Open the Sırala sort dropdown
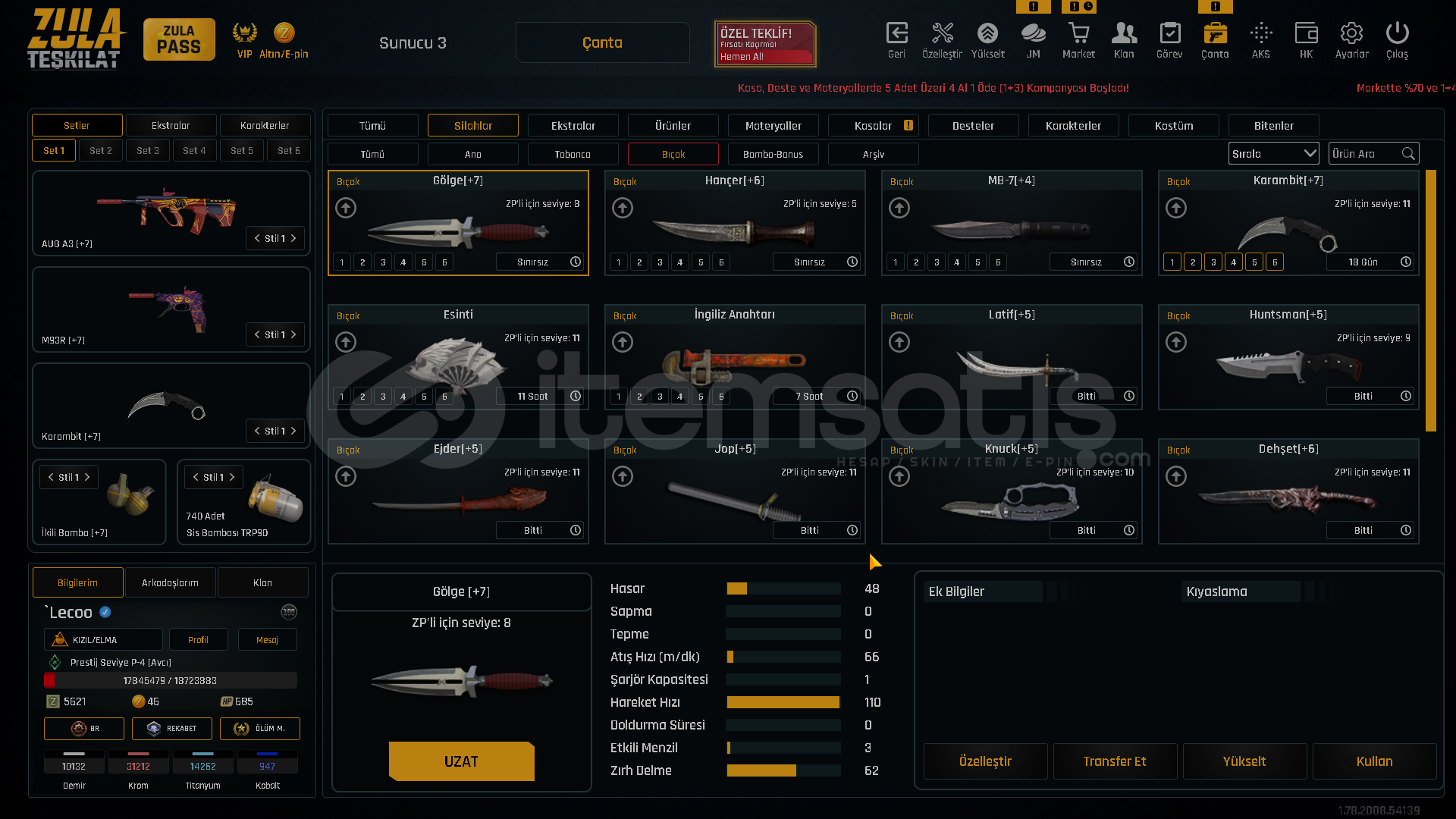This screenshot has width=1456, height=819. (x=1273, y=154)
